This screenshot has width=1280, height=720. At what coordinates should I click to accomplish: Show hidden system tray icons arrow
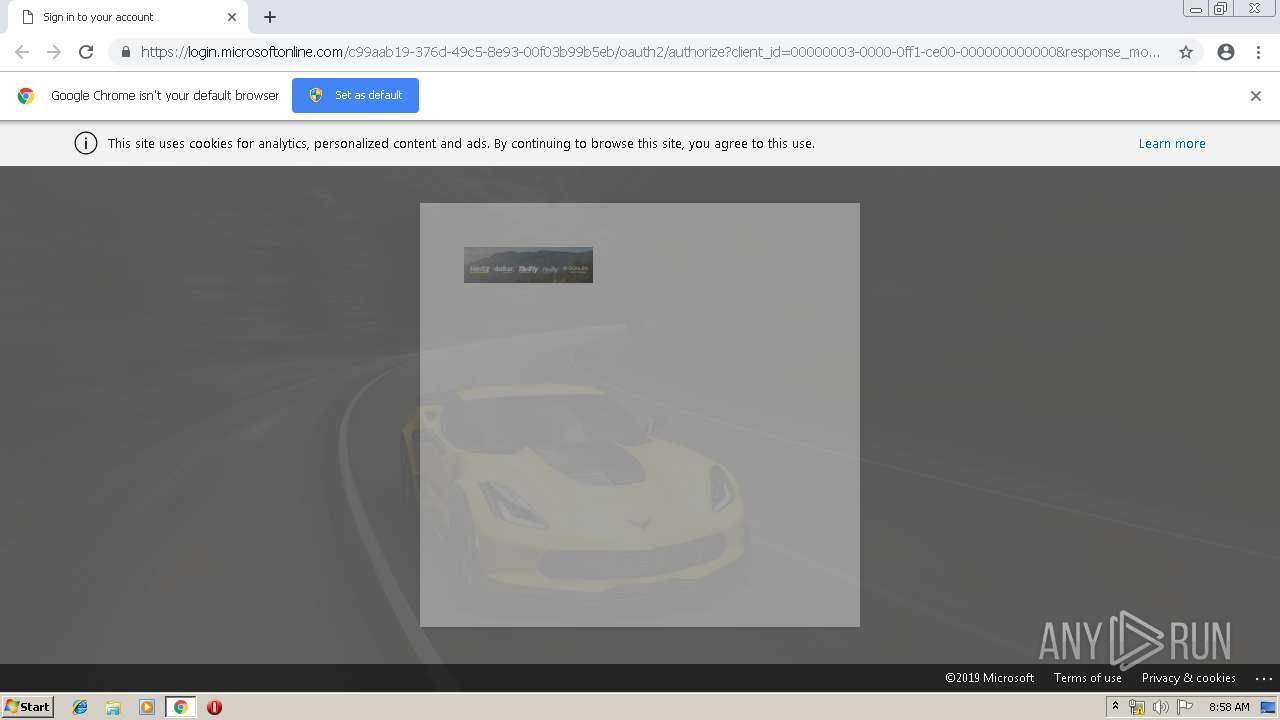(1115, 706)
